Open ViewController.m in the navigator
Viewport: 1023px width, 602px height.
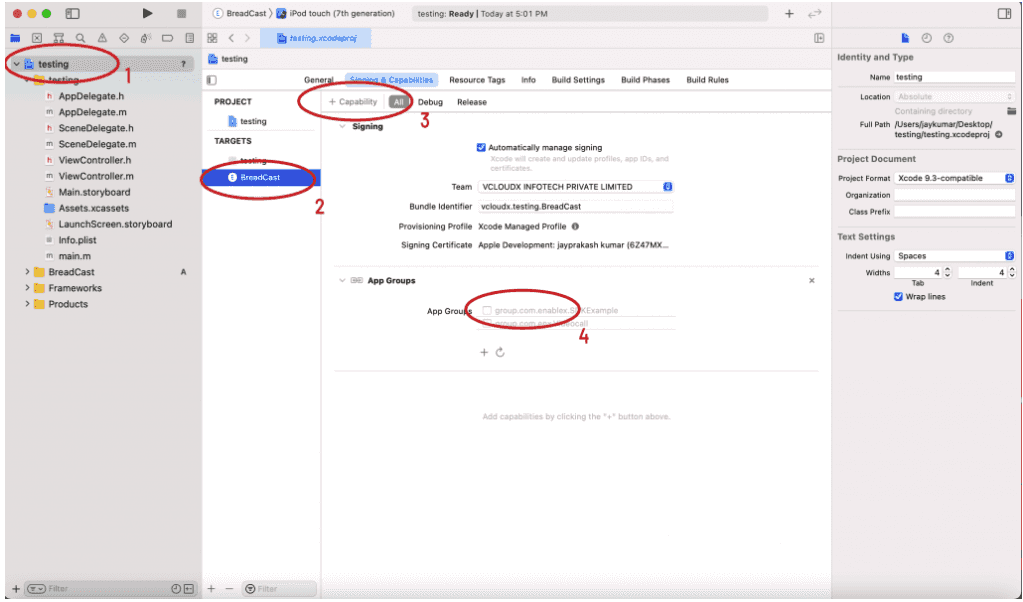click(96, 176)
